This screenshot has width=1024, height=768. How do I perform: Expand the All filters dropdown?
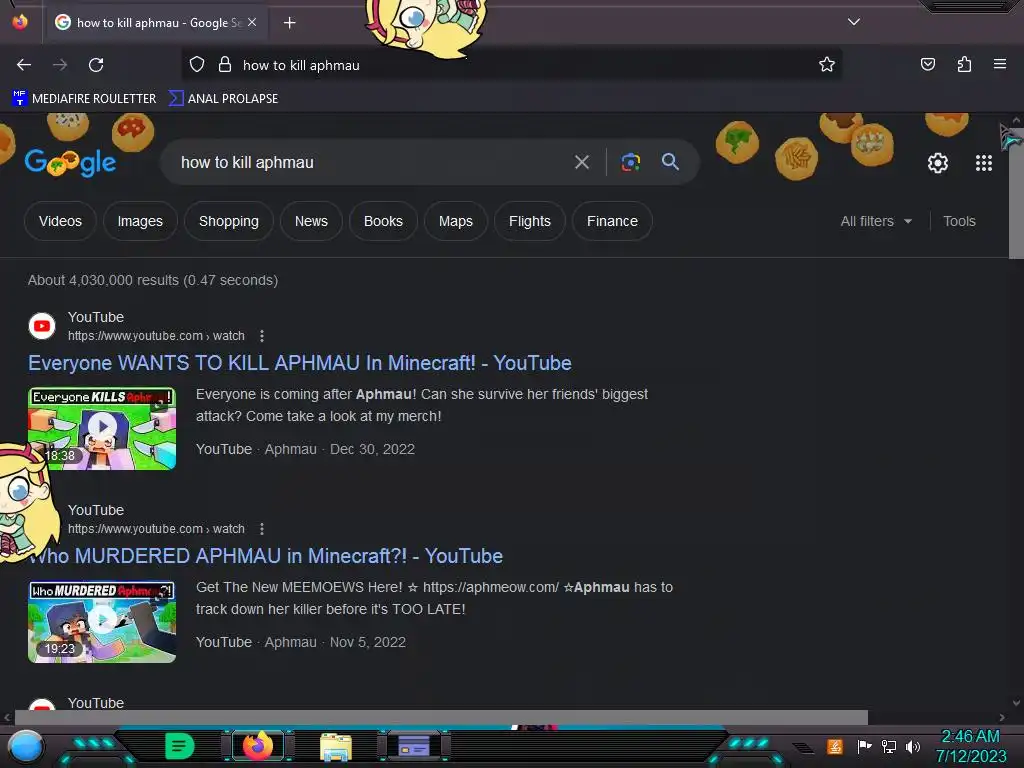tap(876, 221)
